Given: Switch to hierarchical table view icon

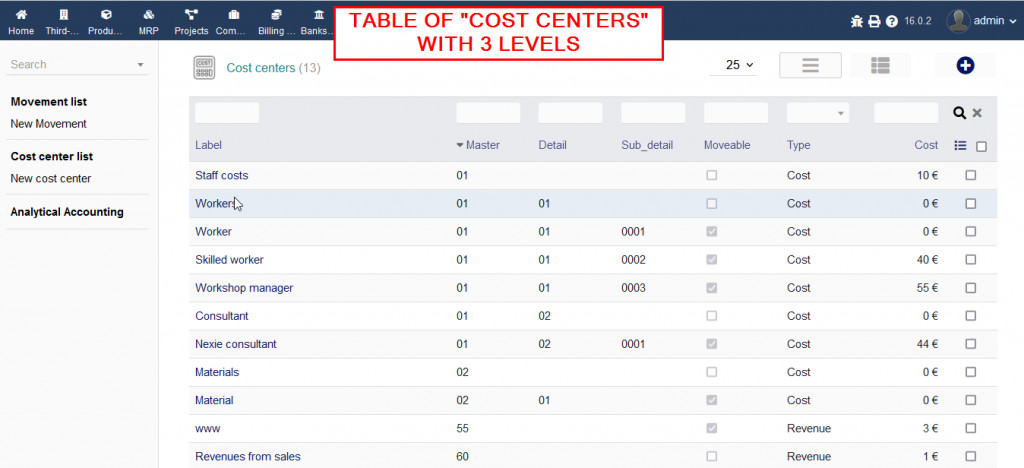Looking at the screenshot, I should coord(880,65).
